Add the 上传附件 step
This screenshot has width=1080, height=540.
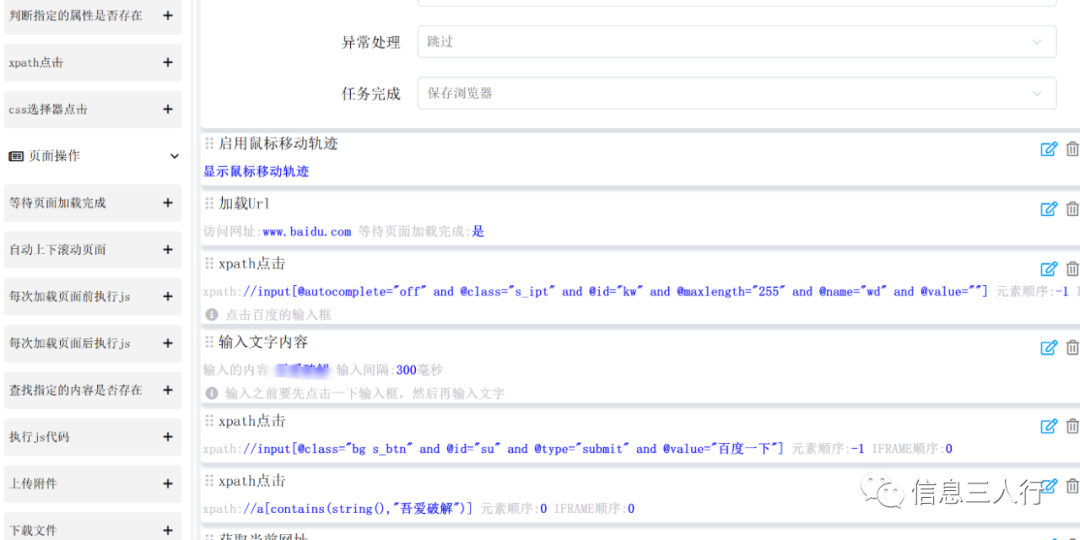(x=167, y=484)
